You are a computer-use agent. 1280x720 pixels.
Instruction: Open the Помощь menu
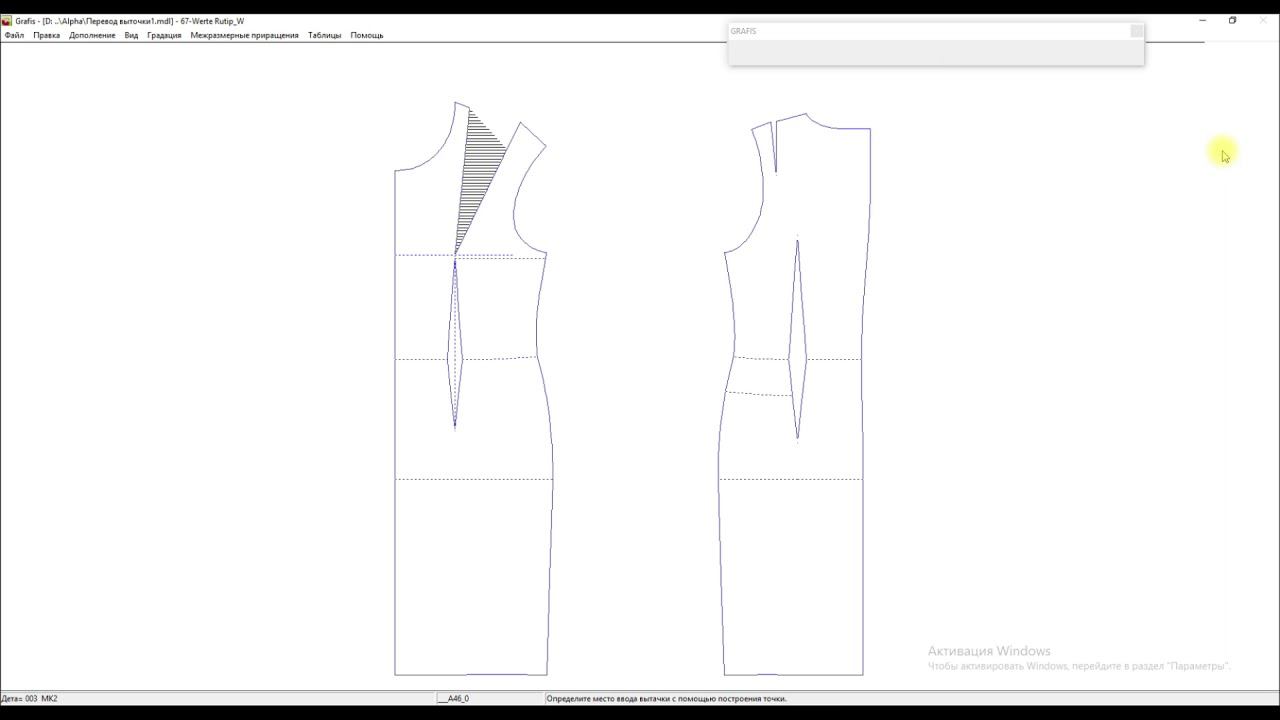point(367,35)
